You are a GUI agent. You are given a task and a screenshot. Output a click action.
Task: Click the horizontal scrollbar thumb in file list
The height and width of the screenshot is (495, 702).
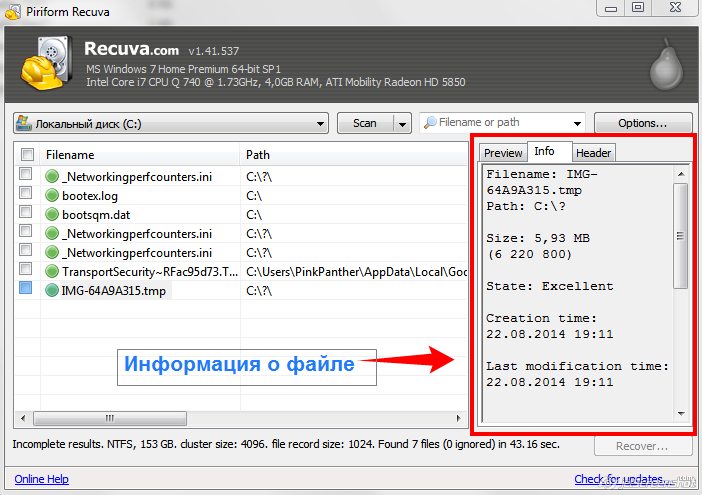coord(110,418)
